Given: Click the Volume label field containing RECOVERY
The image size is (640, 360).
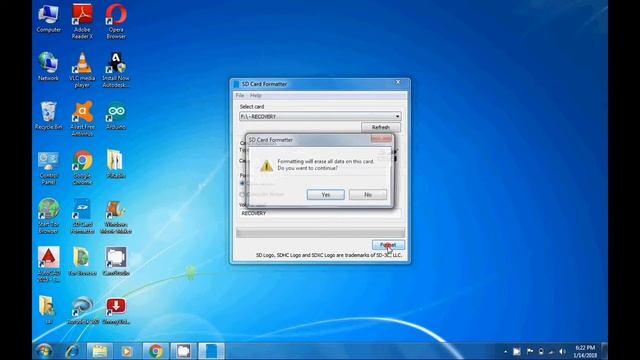Looking at the screenshot, I should (320, 213).
